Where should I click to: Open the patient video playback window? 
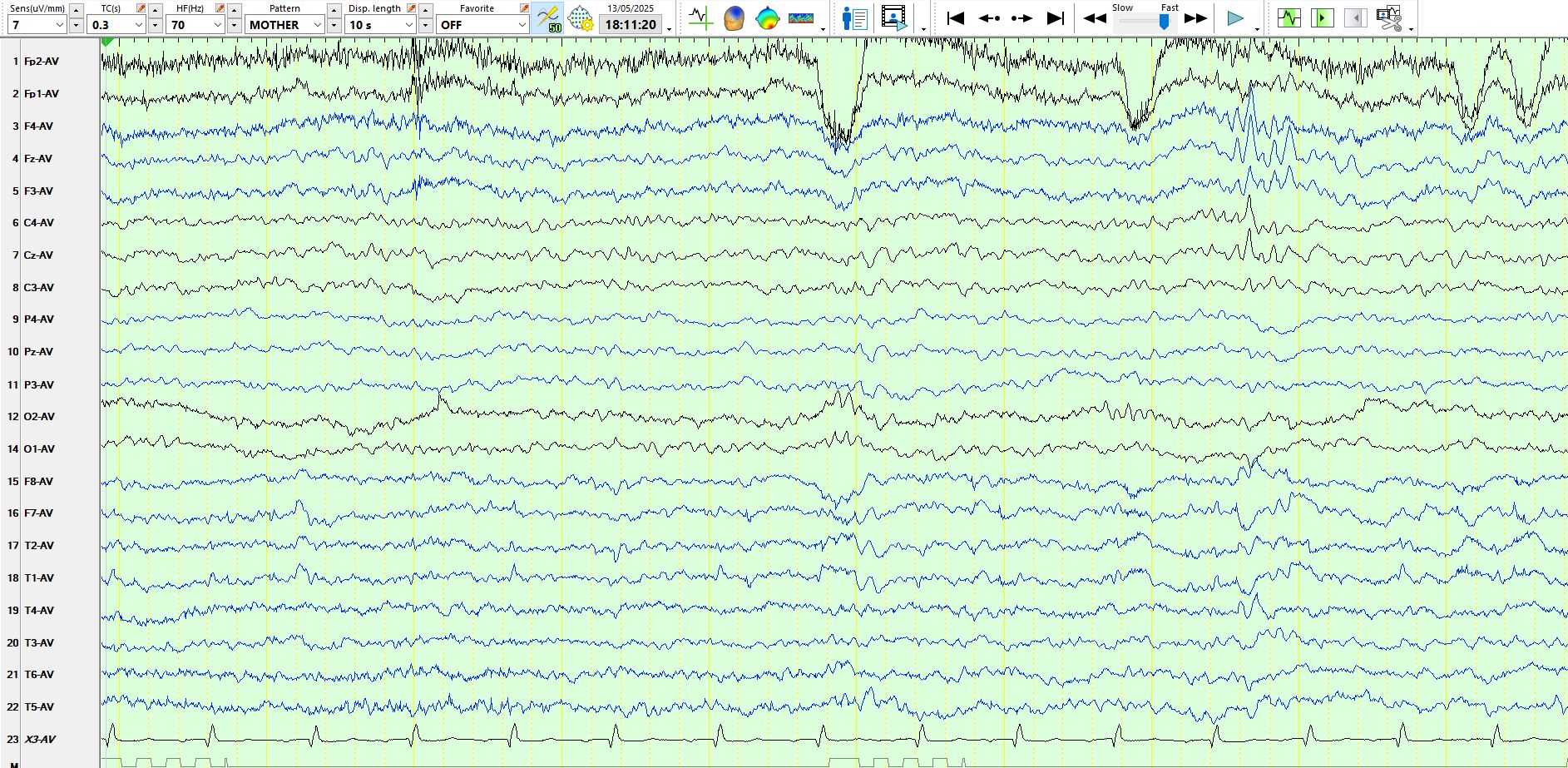tap(894, 17)
